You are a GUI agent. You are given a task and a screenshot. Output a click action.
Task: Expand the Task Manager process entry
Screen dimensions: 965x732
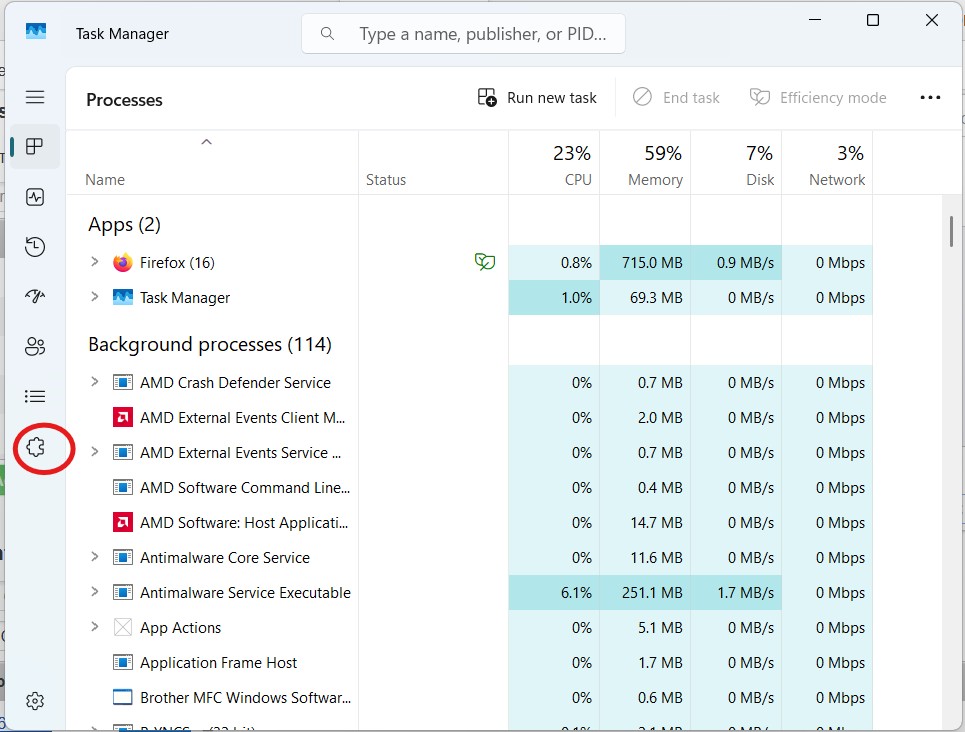point(95,297)
